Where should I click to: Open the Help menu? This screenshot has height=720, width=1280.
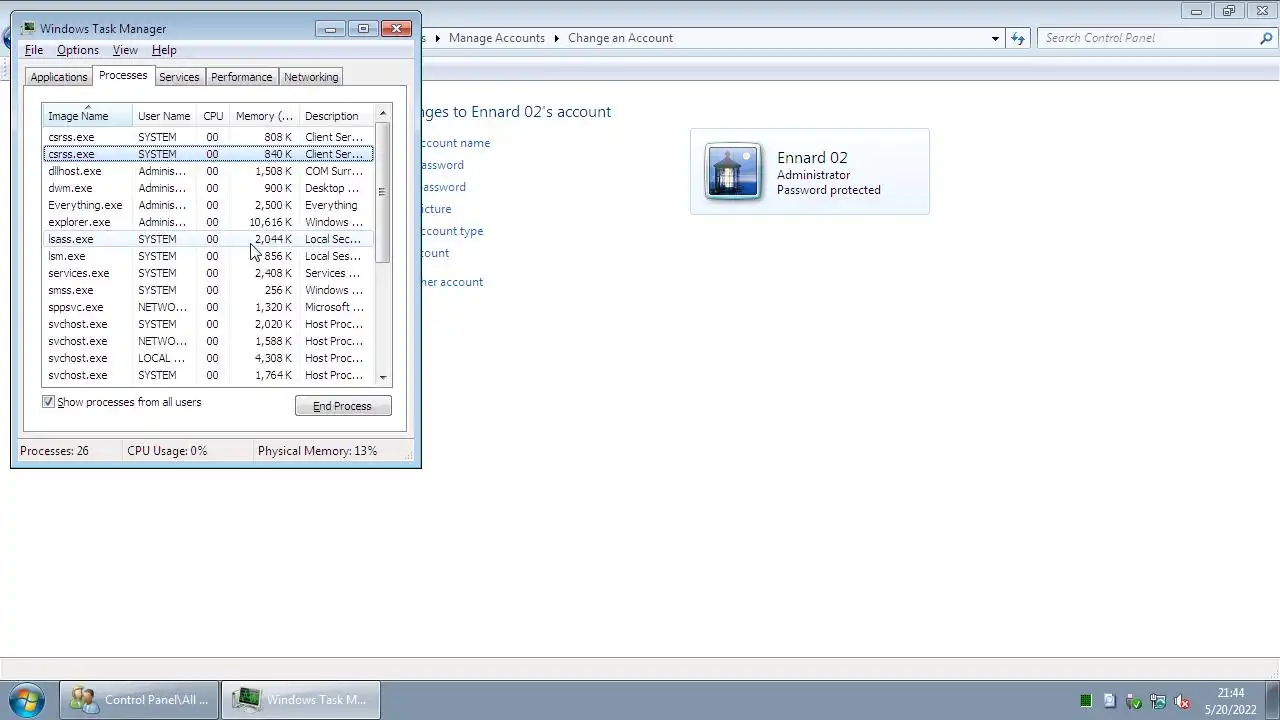tap(164, 50)
